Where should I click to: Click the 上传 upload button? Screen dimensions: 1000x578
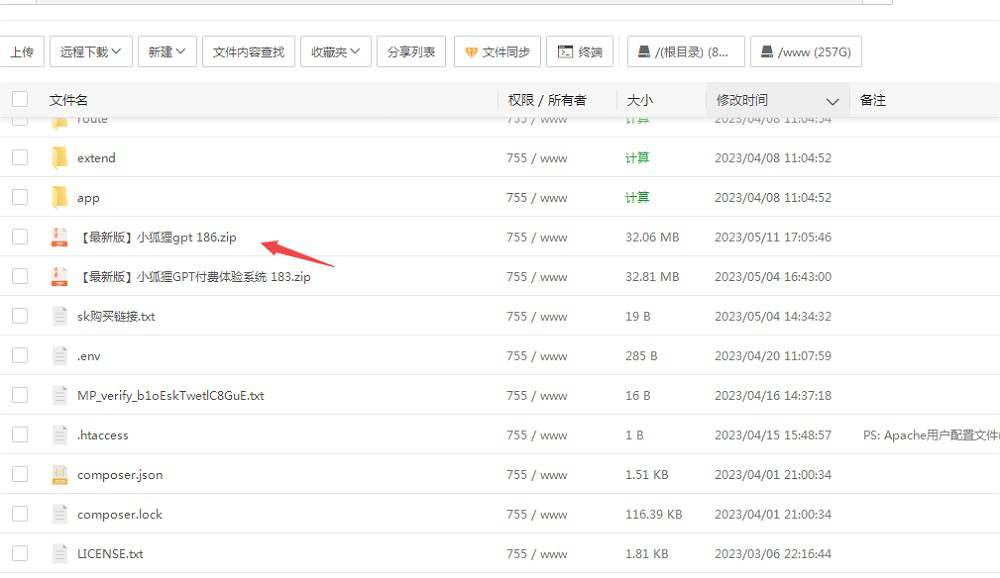[x=23, y=51]
